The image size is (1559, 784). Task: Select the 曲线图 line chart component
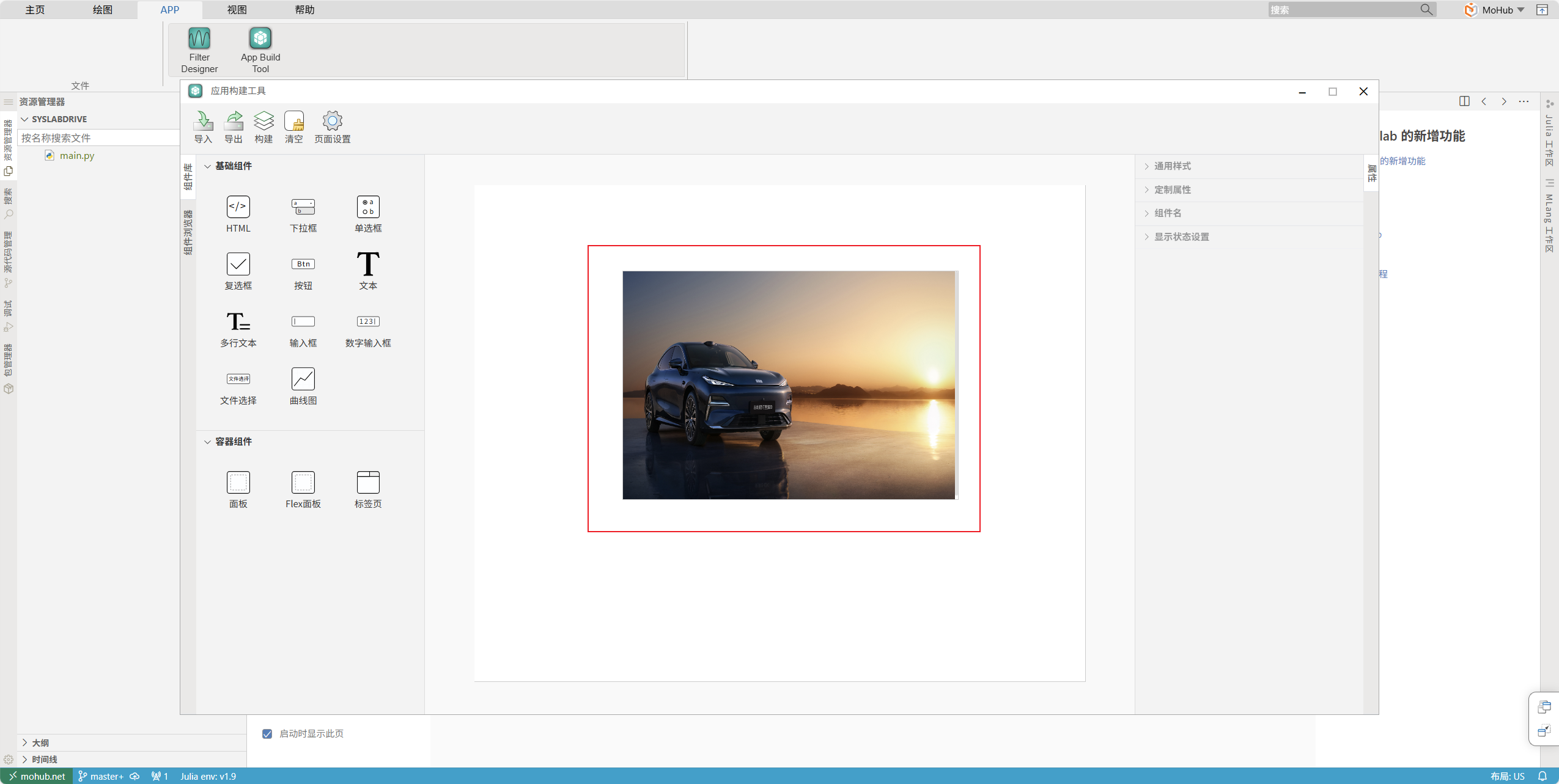point(303,386)
